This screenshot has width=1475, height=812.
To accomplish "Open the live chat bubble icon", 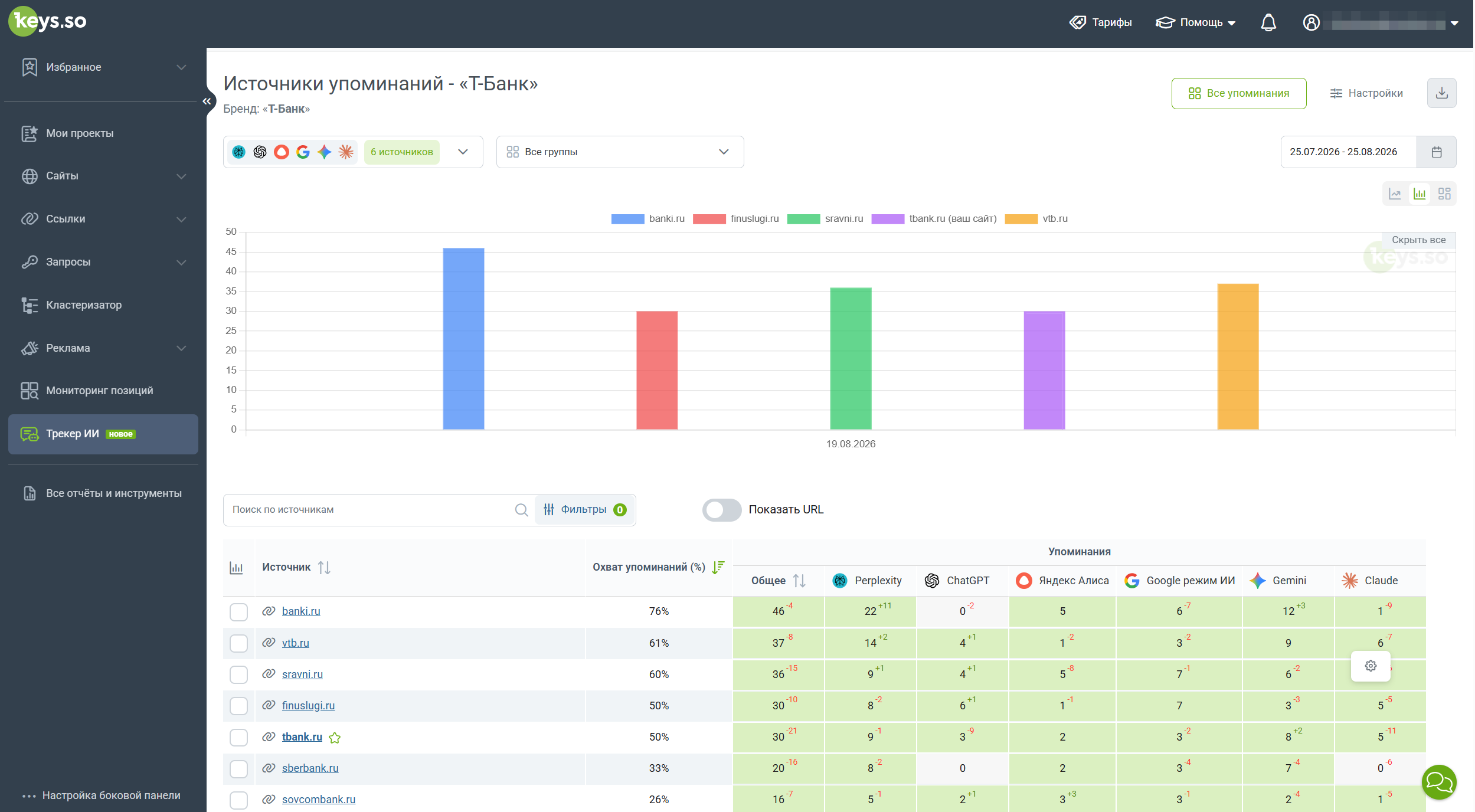I will pos(1439,782).
